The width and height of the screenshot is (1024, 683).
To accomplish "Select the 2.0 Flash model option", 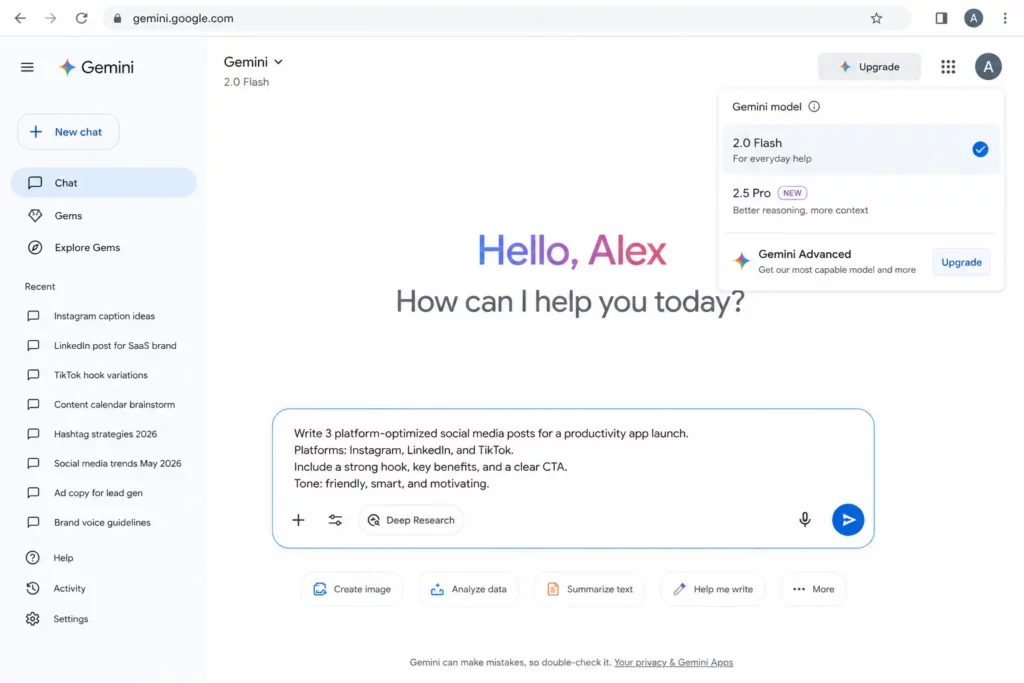I will [x=861, y=150].
